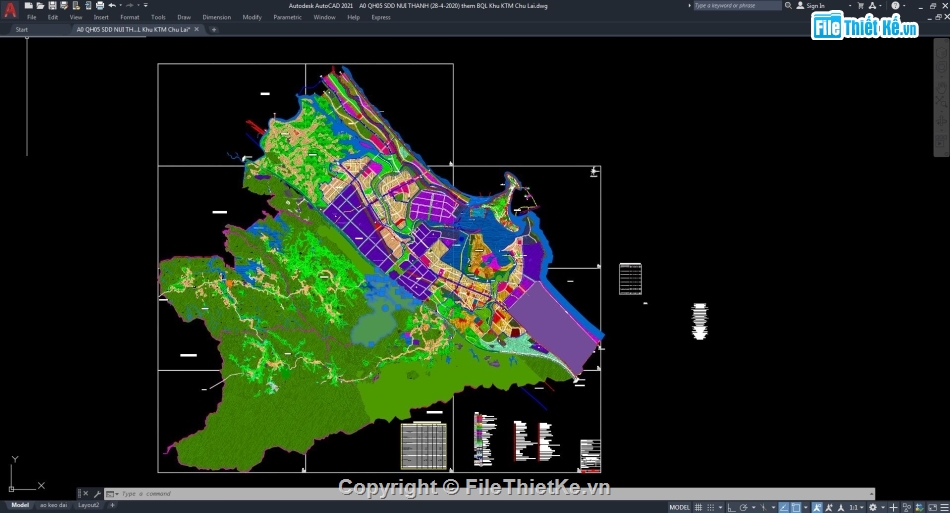
Task: Click the Help question mark icon
Action: (x=895, y=5)
